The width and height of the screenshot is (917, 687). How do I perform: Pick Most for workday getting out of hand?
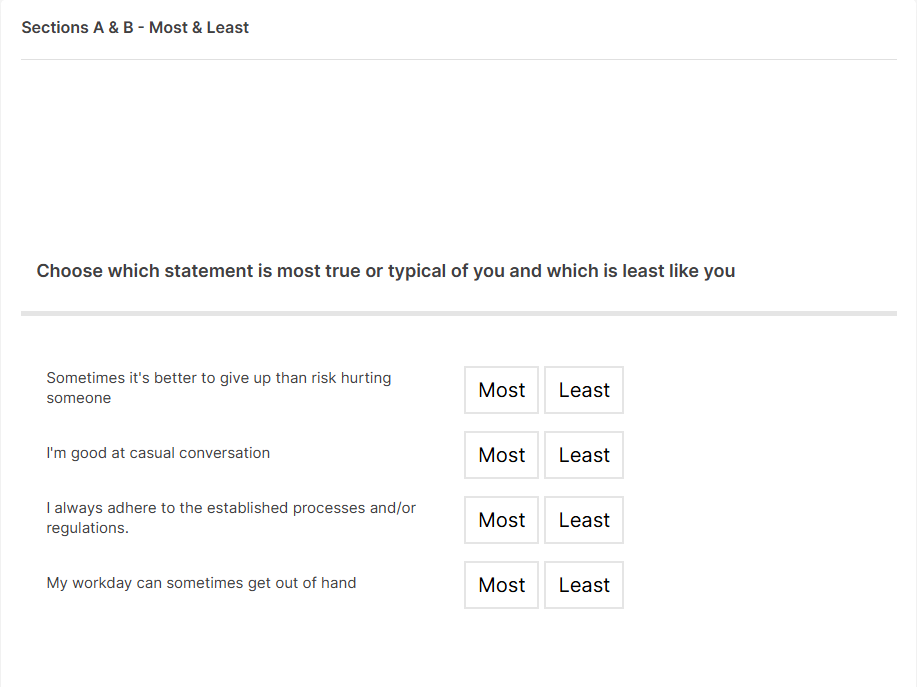501,585
